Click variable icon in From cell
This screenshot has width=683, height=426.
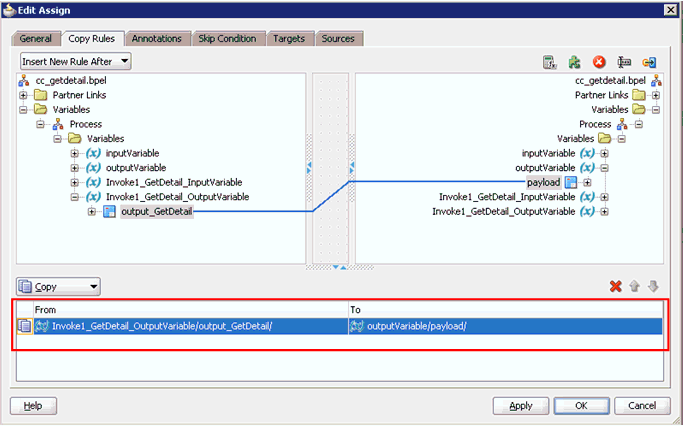(42, 326)
